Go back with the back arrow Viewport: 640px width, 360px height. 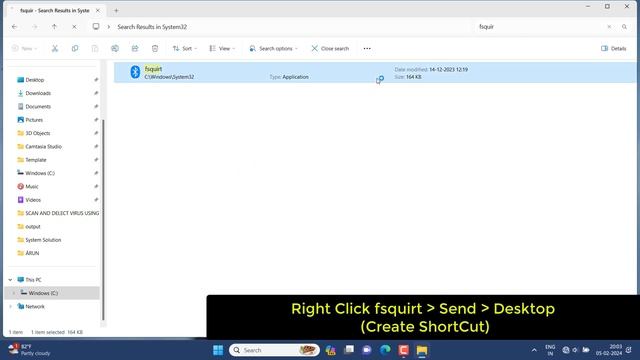click(x=14, y=27)
